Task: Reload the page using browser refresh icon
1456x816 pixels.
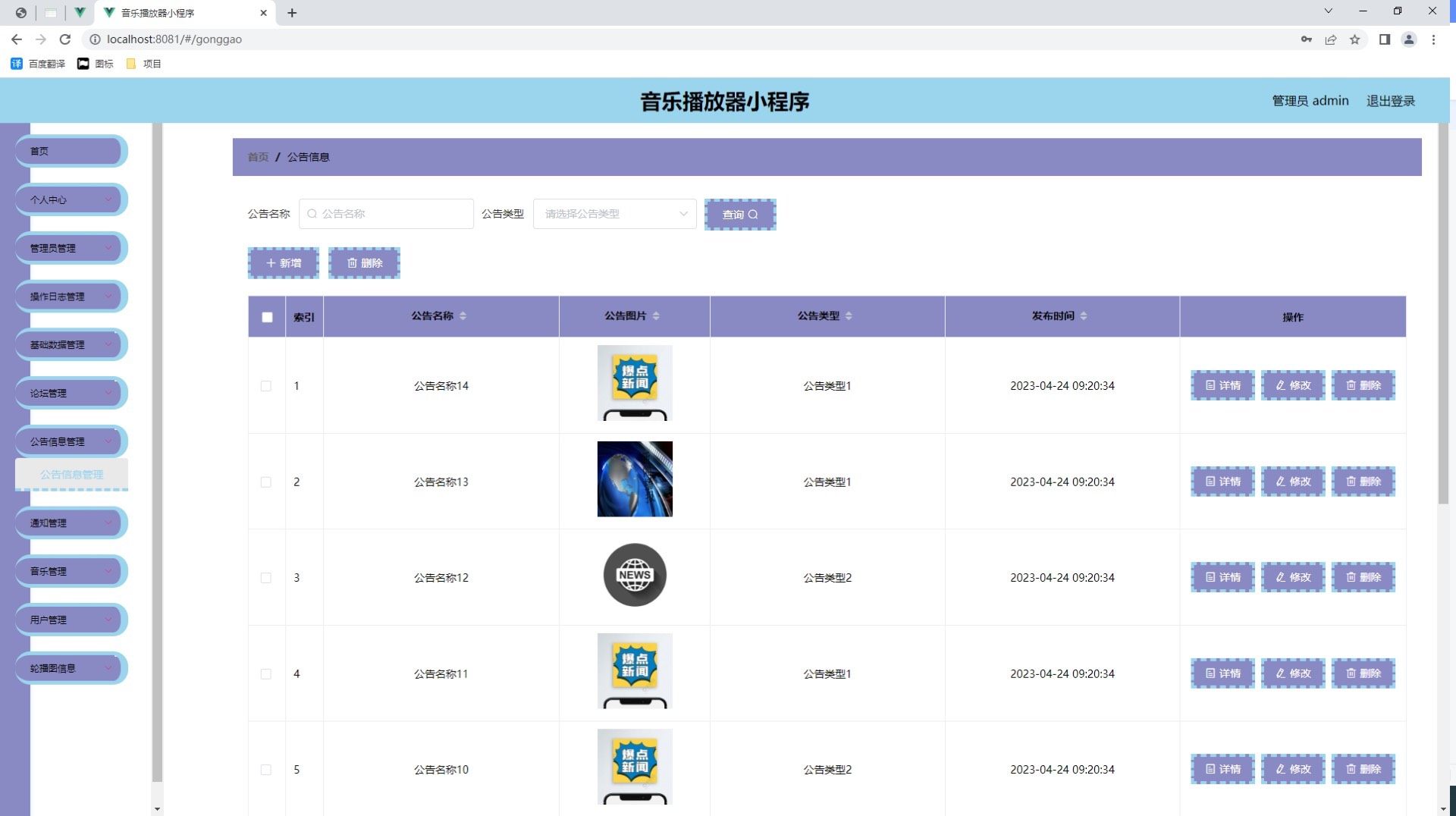Action: point(65,39)
